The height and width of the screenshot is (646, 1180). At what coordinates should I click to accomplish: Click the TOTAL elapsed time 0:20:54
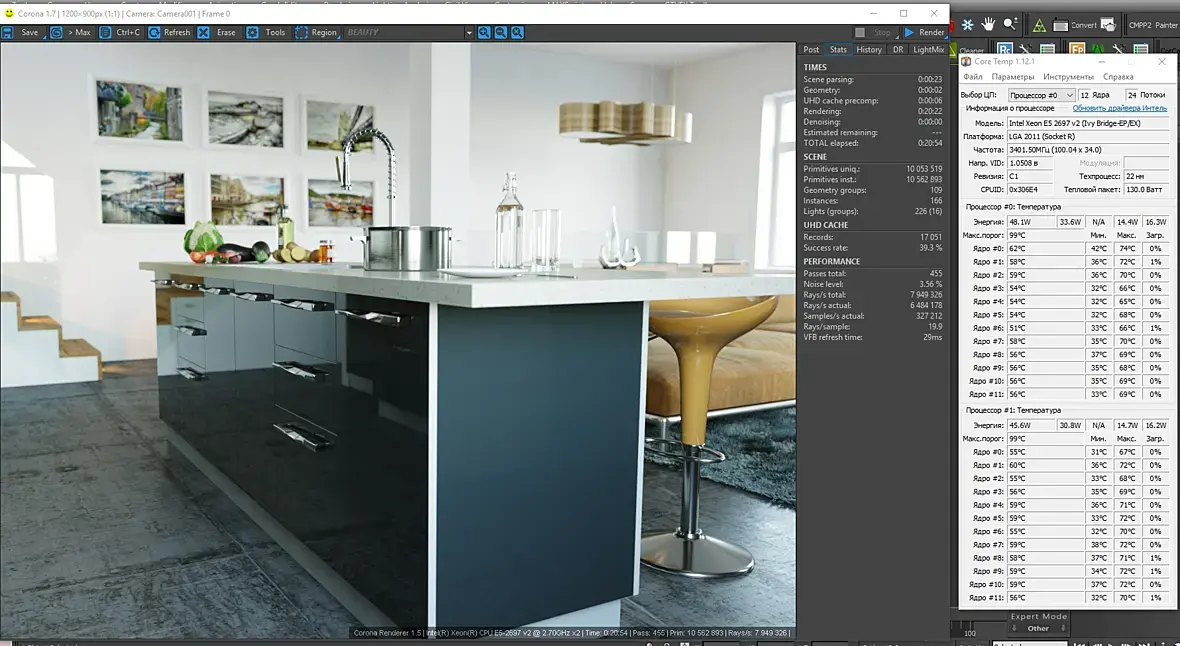(x=929, y=143)
